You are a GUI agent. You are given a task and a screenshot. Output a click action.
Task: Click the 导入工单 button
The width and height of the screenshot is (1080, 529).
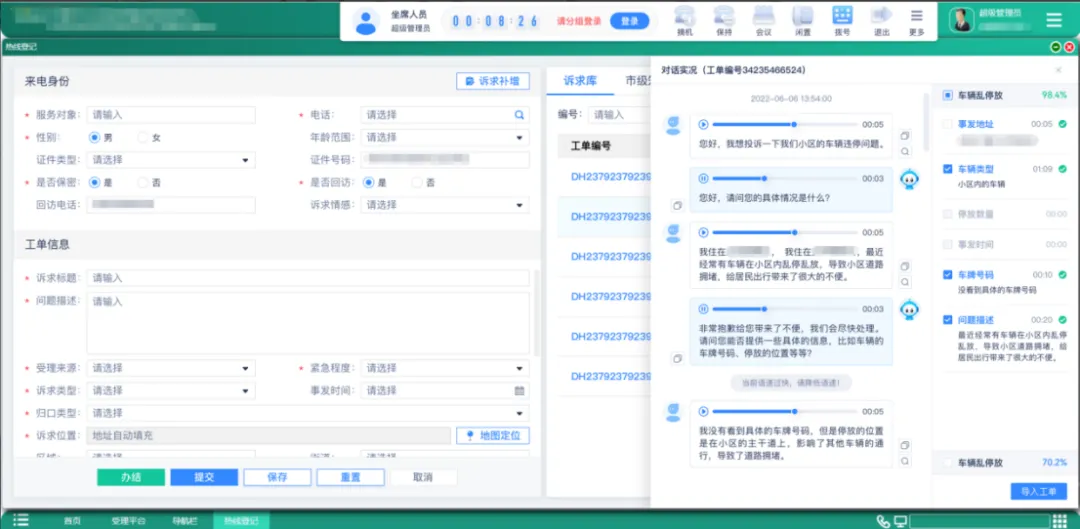click(x=1038, y=491)
